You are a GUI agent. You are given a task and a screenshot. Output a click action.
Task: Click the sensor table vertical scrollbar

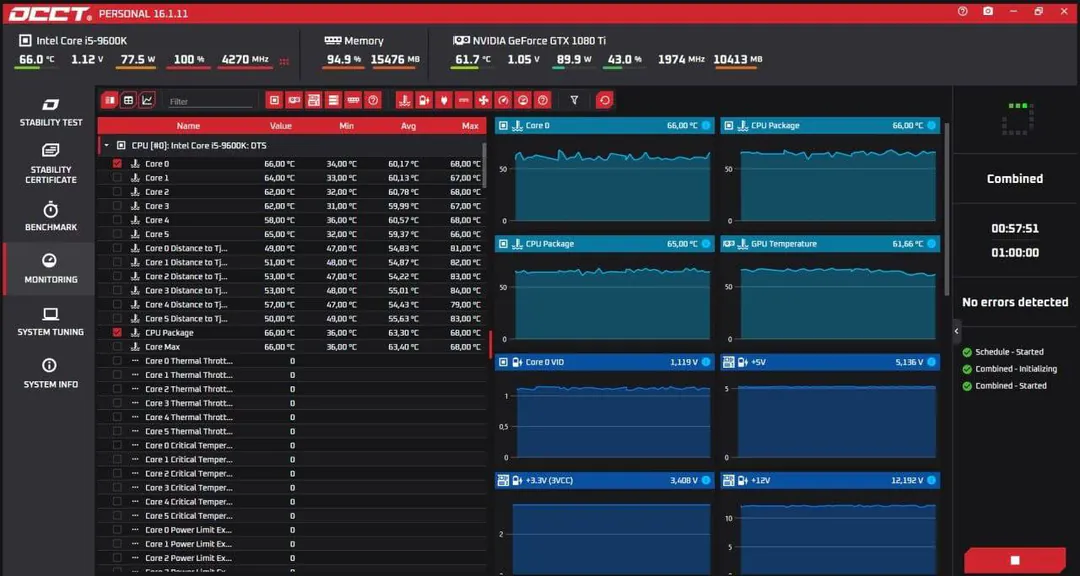pos(484,165)
